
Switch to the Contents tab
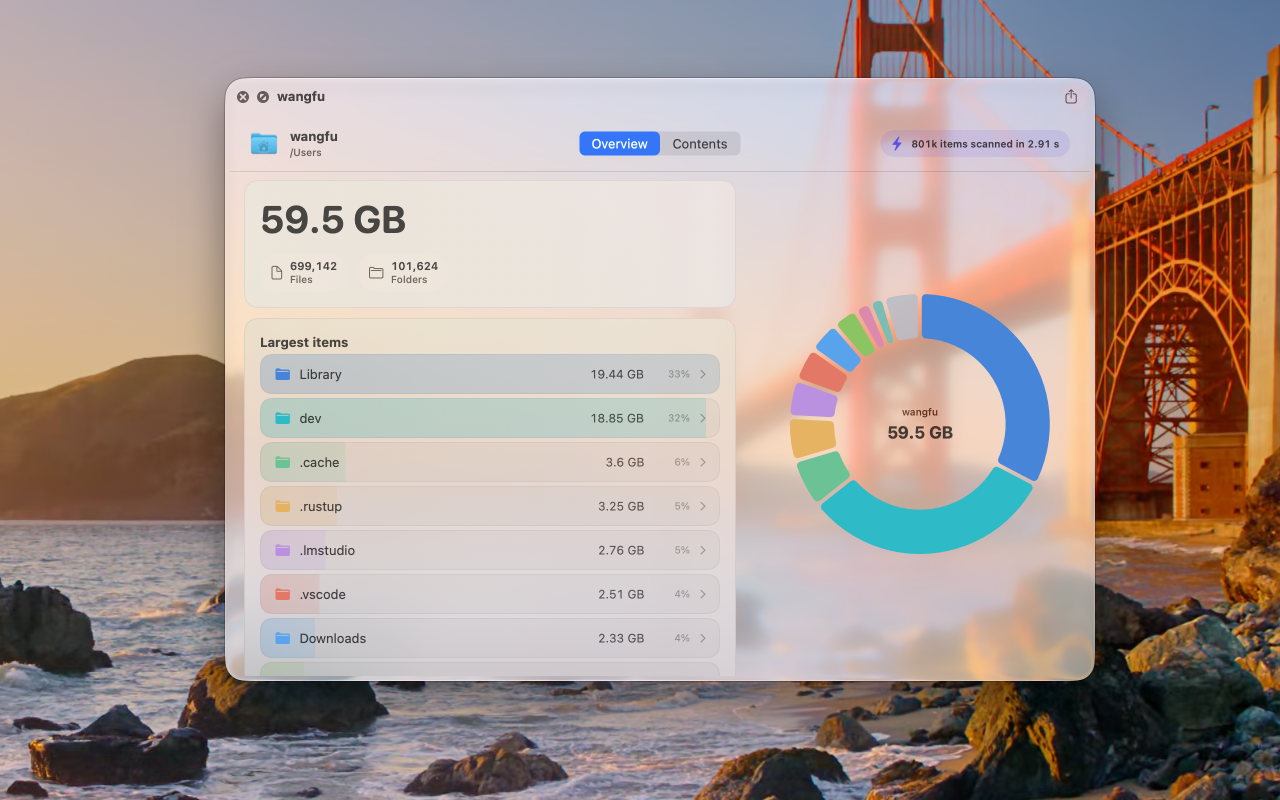pyautogui.click(x=700, y=144)
